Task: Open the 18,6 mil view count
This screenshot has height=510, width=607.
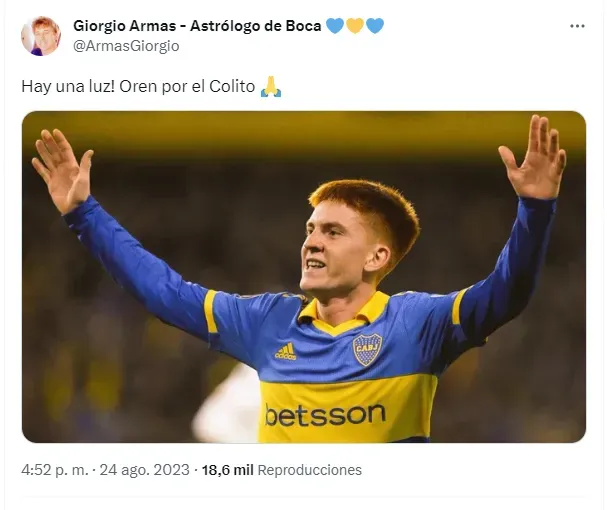Action: tap(227, 470)
